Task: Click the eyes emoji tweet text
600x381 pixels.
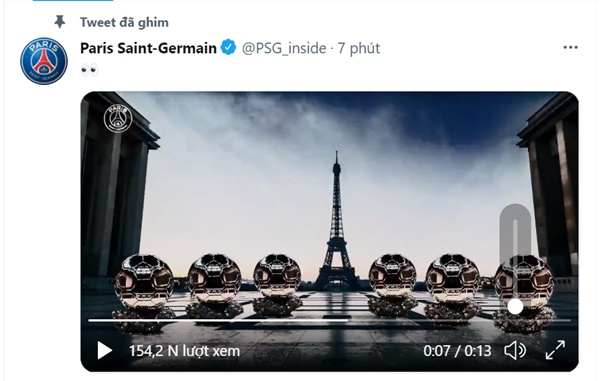Action: [90, 70]
